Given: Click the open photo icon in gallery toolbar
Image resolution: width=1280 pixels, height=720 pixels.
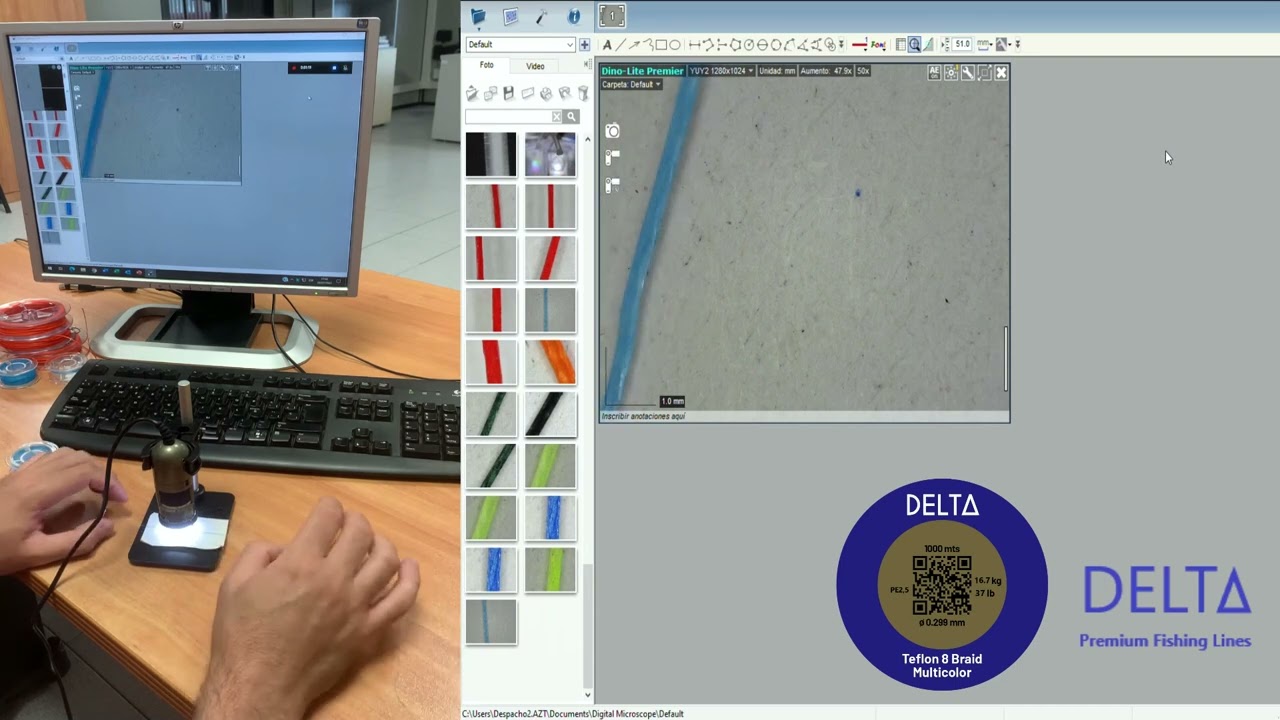Looking at the screenshot, I should pos(472,93).
